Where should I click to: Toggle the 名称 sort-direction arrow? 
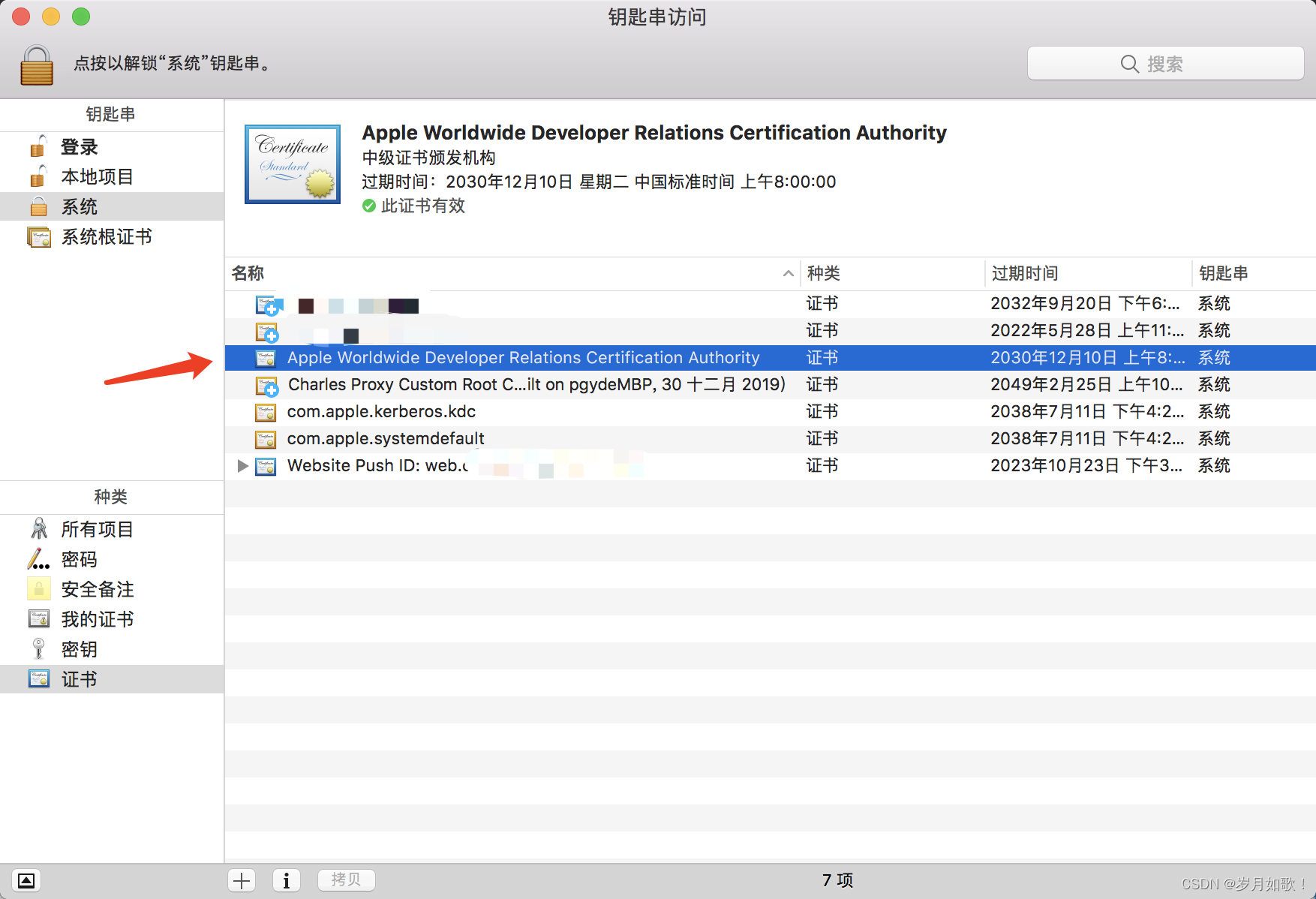[x=788, y=273]
